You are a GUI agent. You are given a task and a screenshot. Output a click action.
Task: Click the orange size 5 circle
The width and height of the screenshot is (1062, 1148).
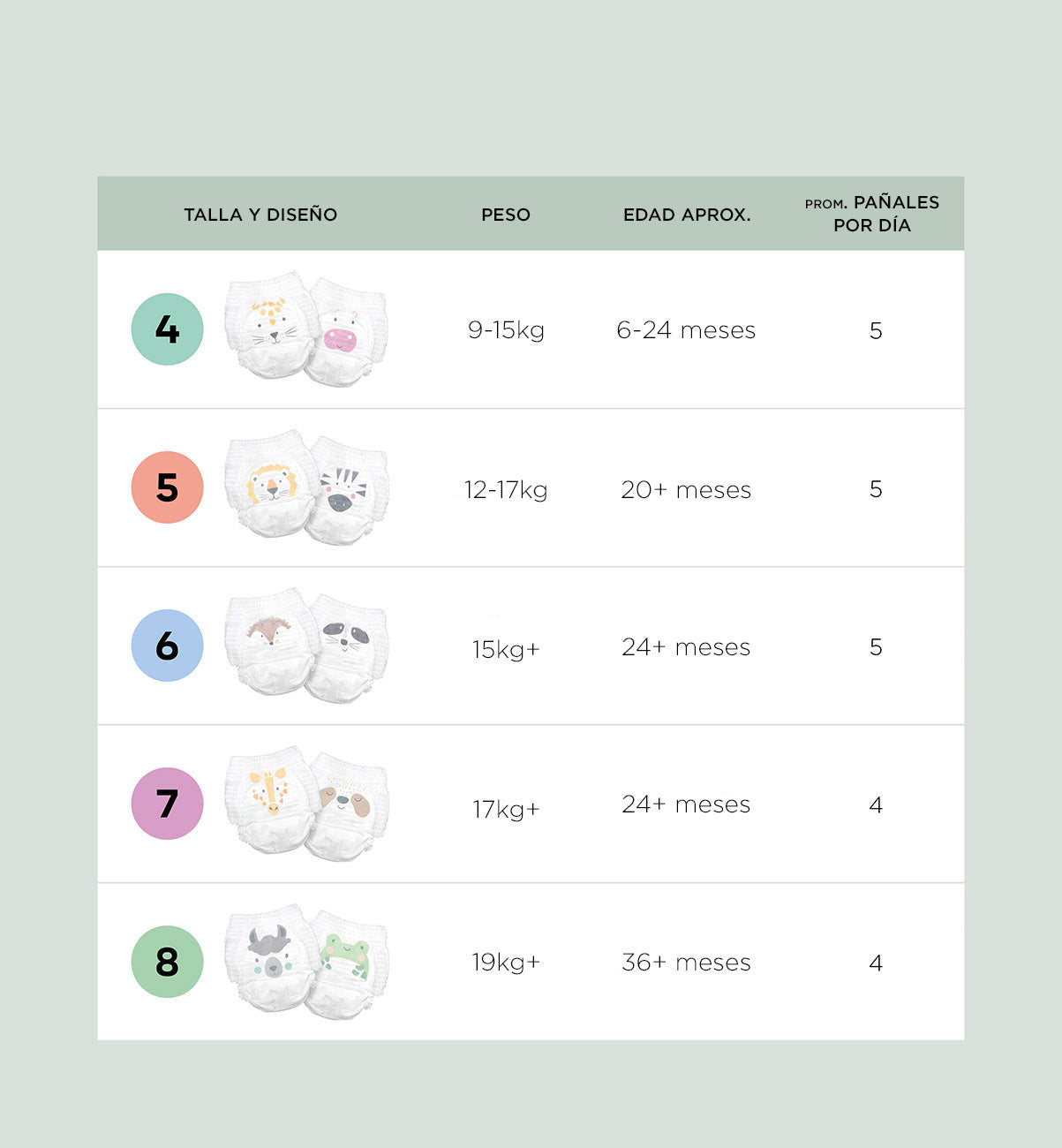(167, 487)
